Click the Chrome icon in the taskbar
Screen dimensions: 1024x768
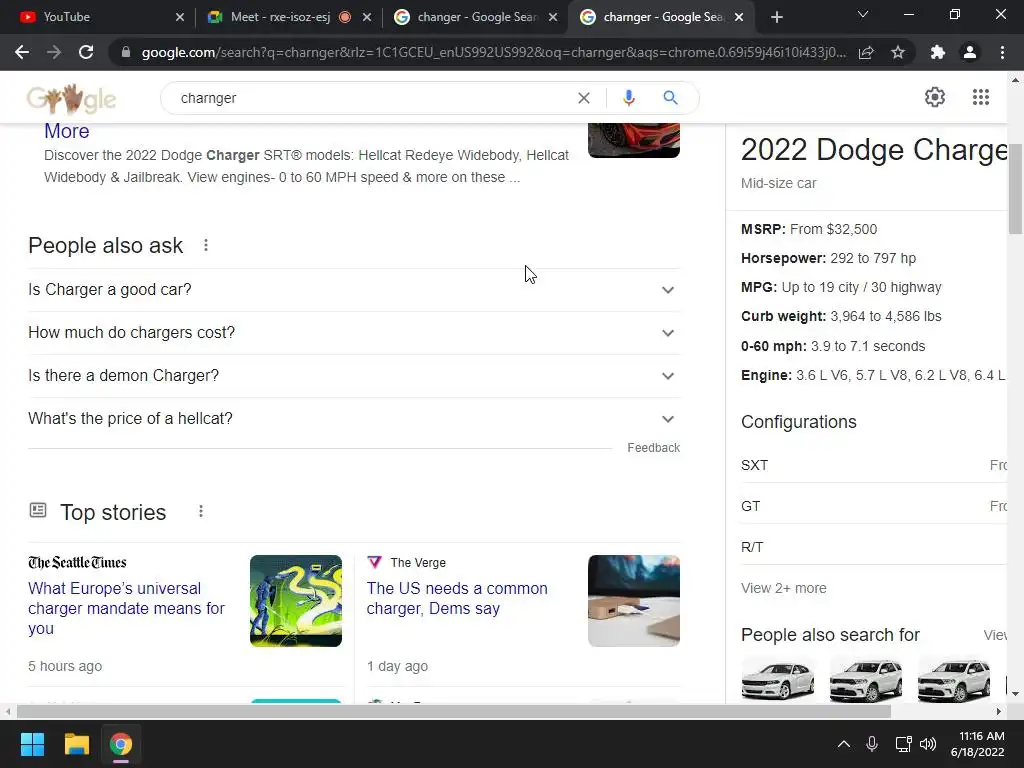tap(121, 744)
